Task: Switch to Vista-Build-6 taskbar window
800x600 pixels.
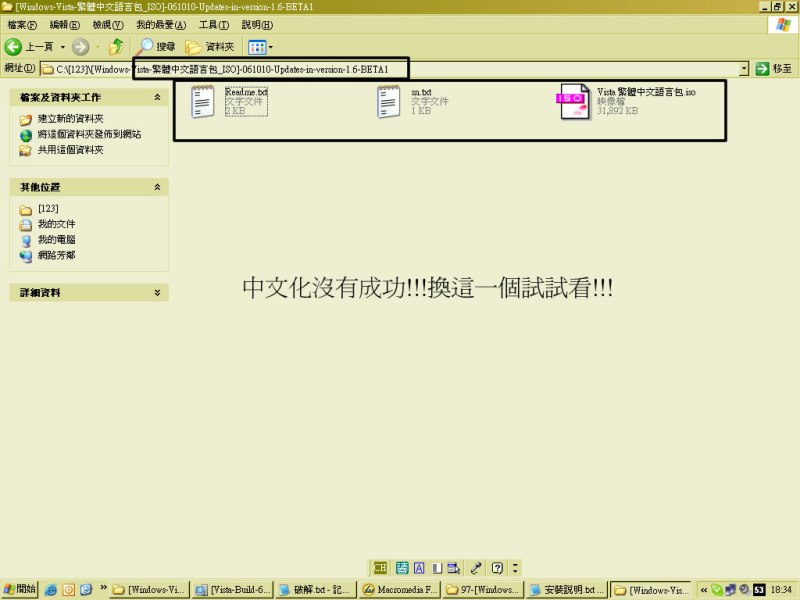Action: click(234, 590)
